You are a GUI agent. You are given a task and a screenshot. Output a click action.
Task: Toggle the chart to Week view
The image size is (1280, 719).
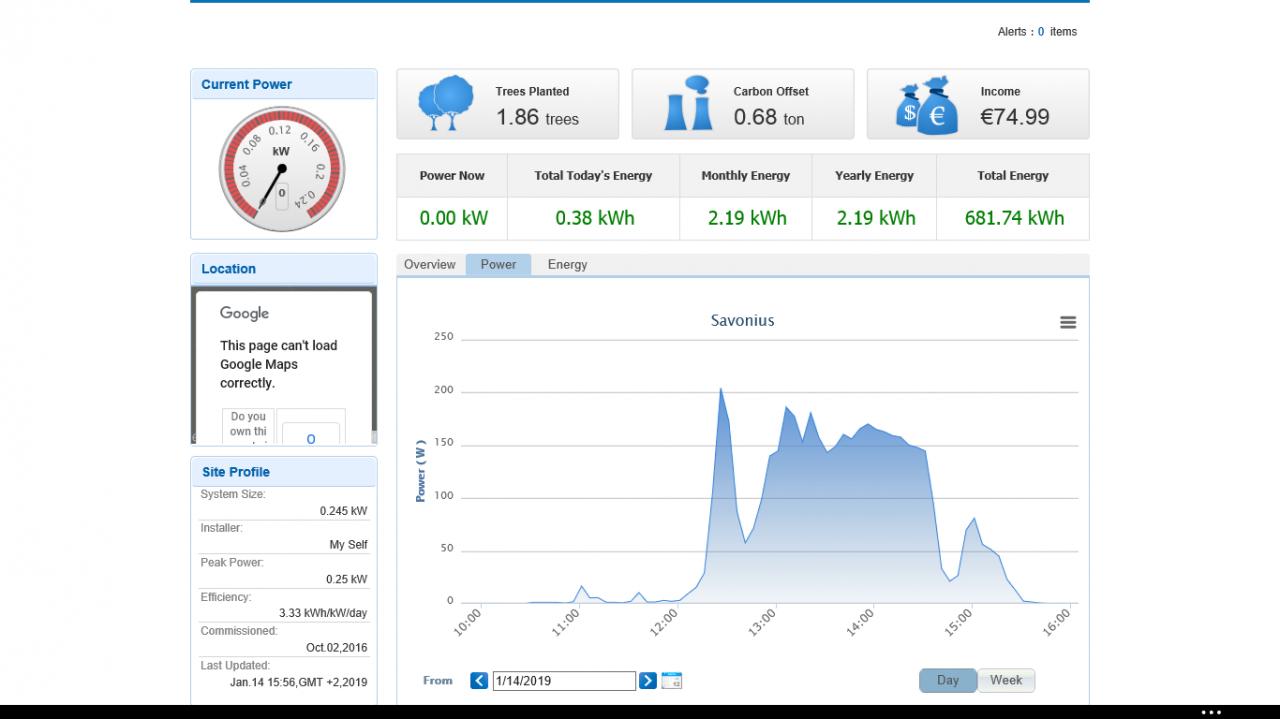click(1006, 681)
